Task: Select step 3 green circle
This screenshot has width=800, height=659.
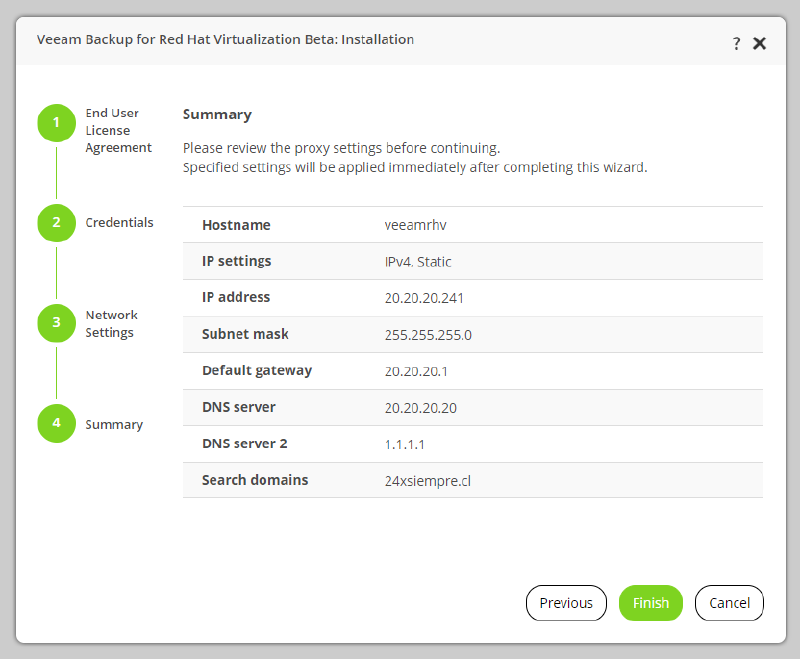Action: [x=57, y=323]
